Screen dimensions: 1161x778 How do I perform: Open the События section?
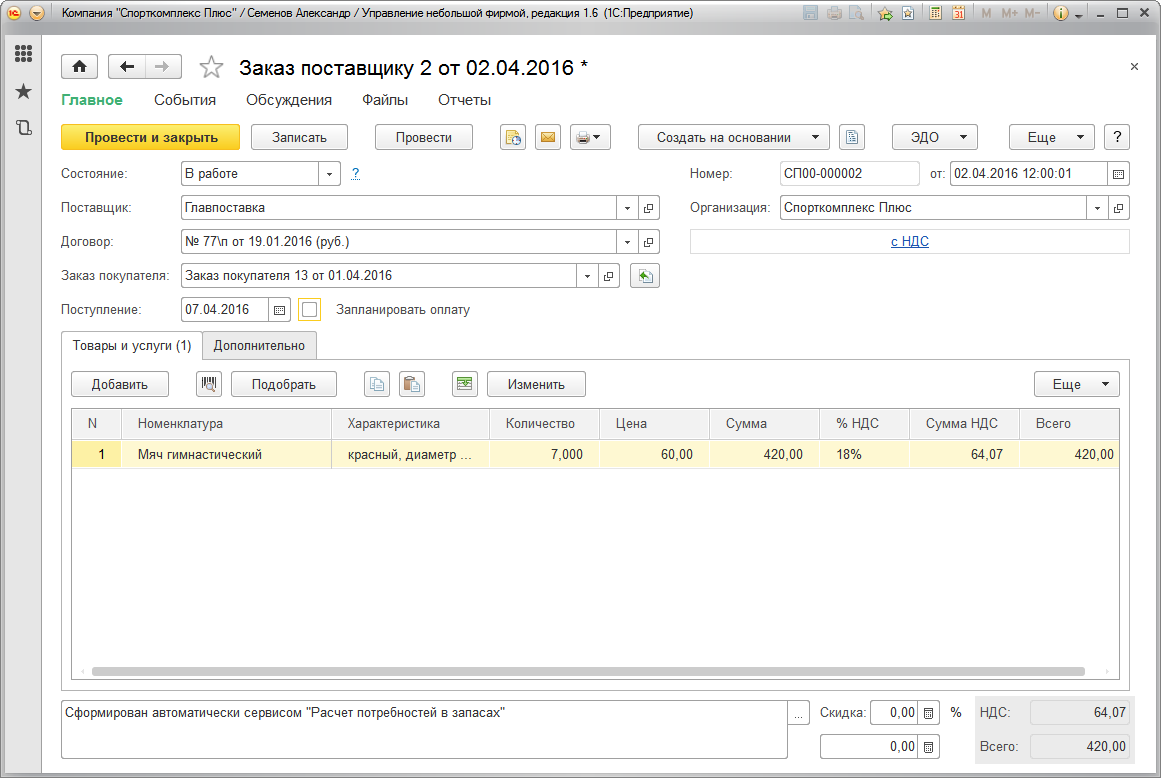click(x=185, y=100)
